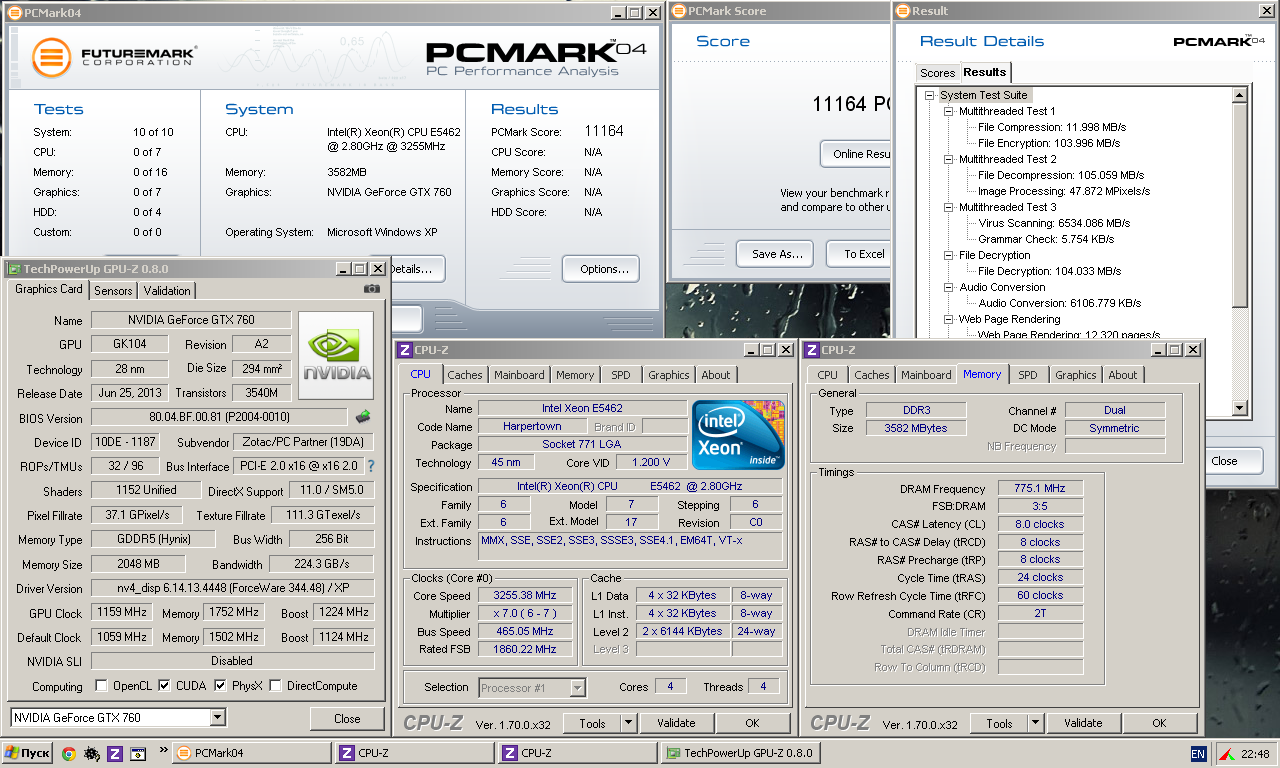Collapse Multithreaded Test 3 node
The width and height of the screenshot is (1280, 768).
[948, 208]
